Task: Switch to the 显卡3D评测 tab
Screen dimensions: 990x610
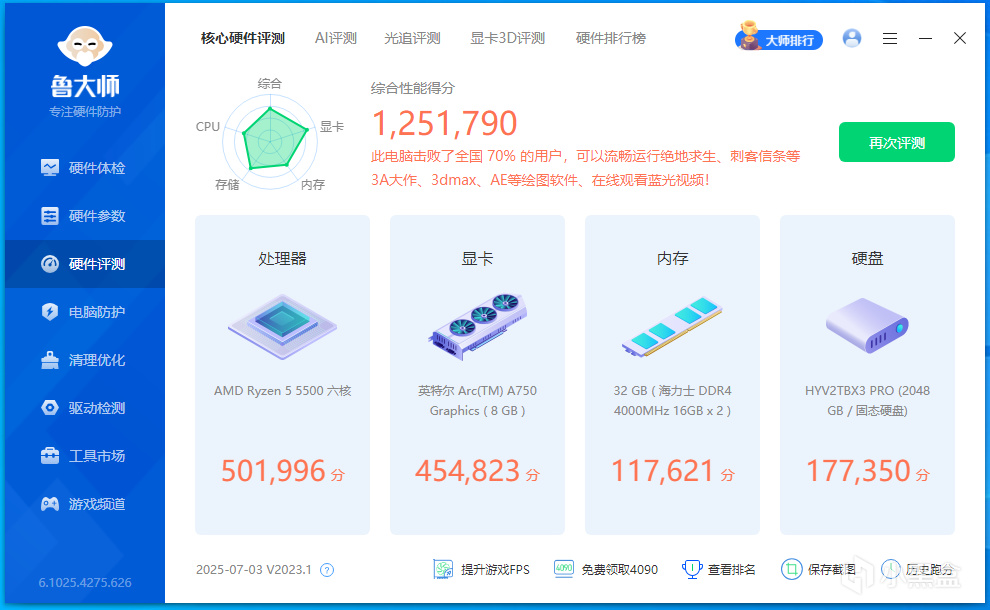Action: (x=508, y=39)
